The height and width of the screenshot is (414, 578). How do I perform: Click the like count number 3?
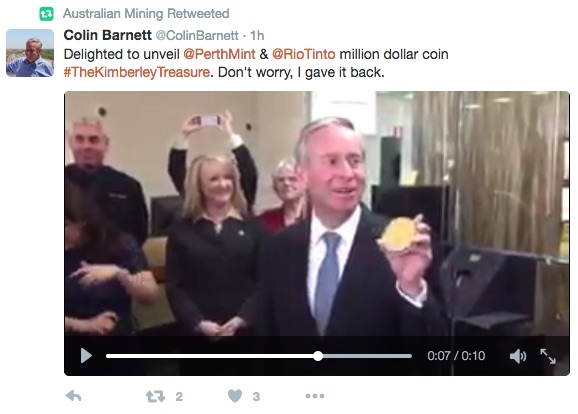(x=256, y=397)
